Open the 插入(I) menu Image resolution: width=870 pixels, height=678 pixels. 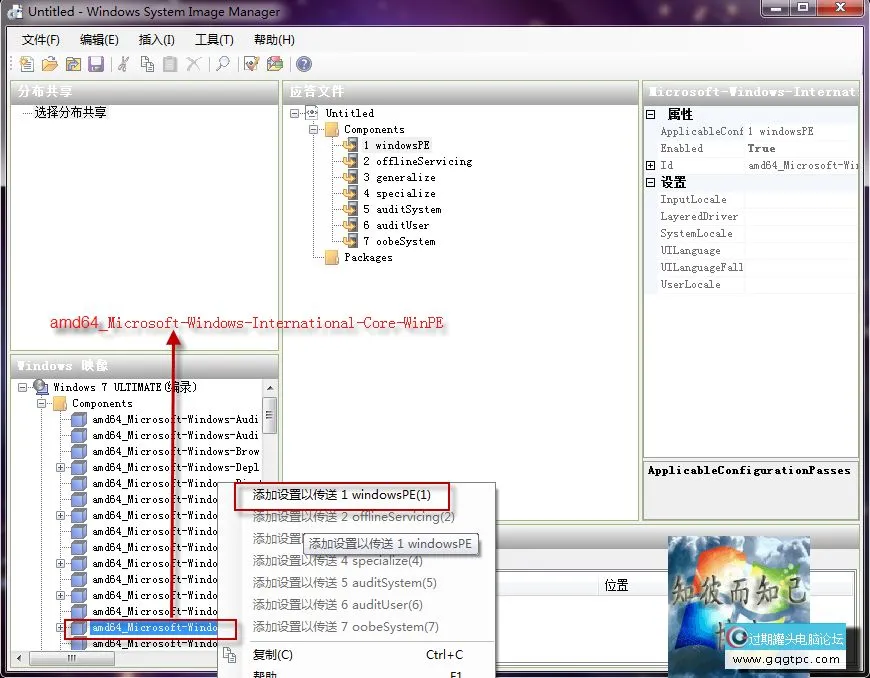coord(157,40)
